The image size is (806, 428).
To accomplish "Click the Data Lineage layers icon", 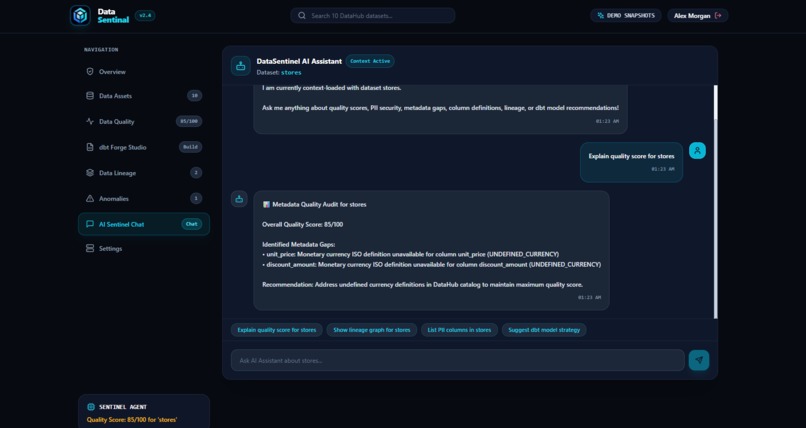I will pyautogui.click(x=90, y=173).
